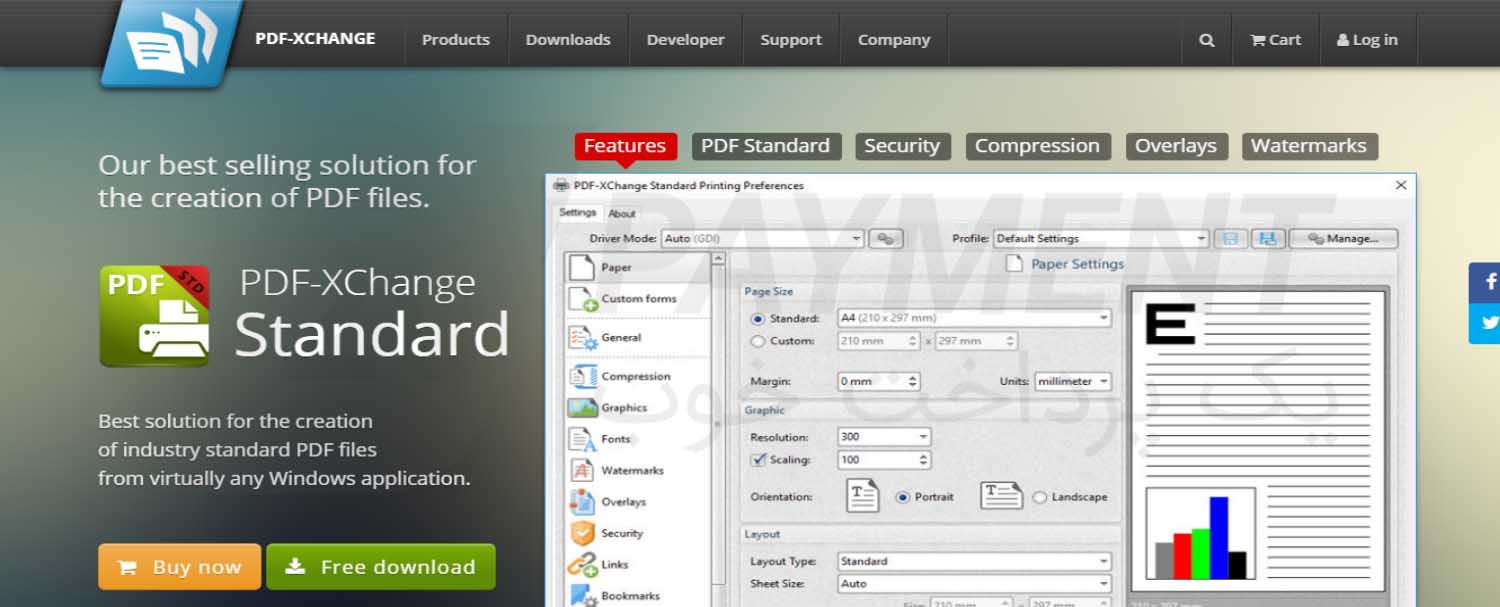This screenshot has width=1500, height=607.
Task: Click the green PDF-XChange Standard product icon
Action: click(x=155, y=316)
